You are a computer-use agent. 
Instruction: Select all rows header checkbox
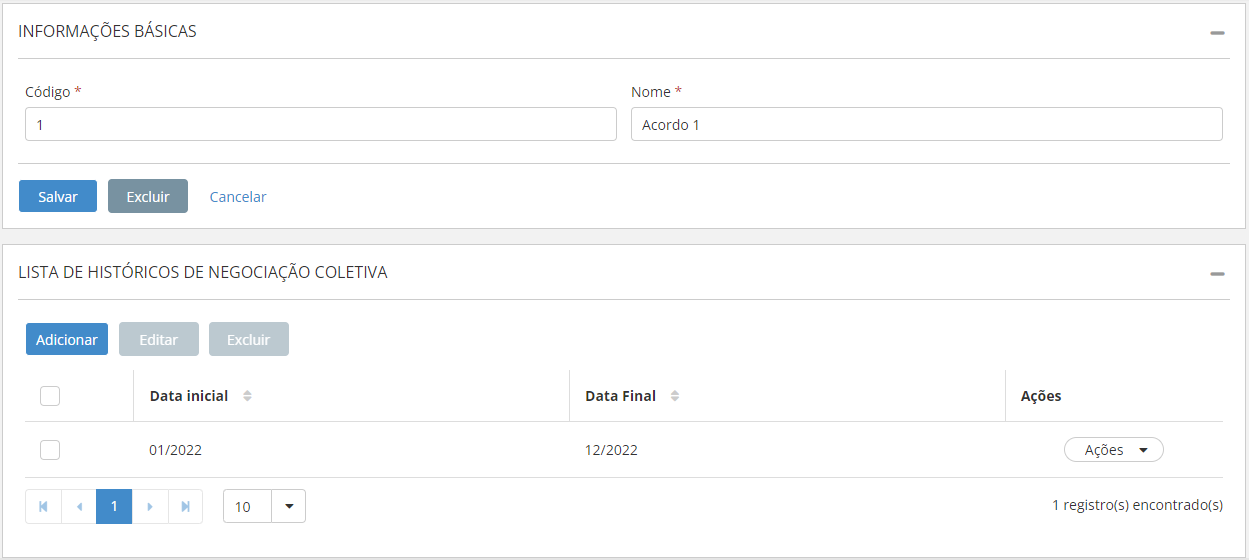pos(50,396)
